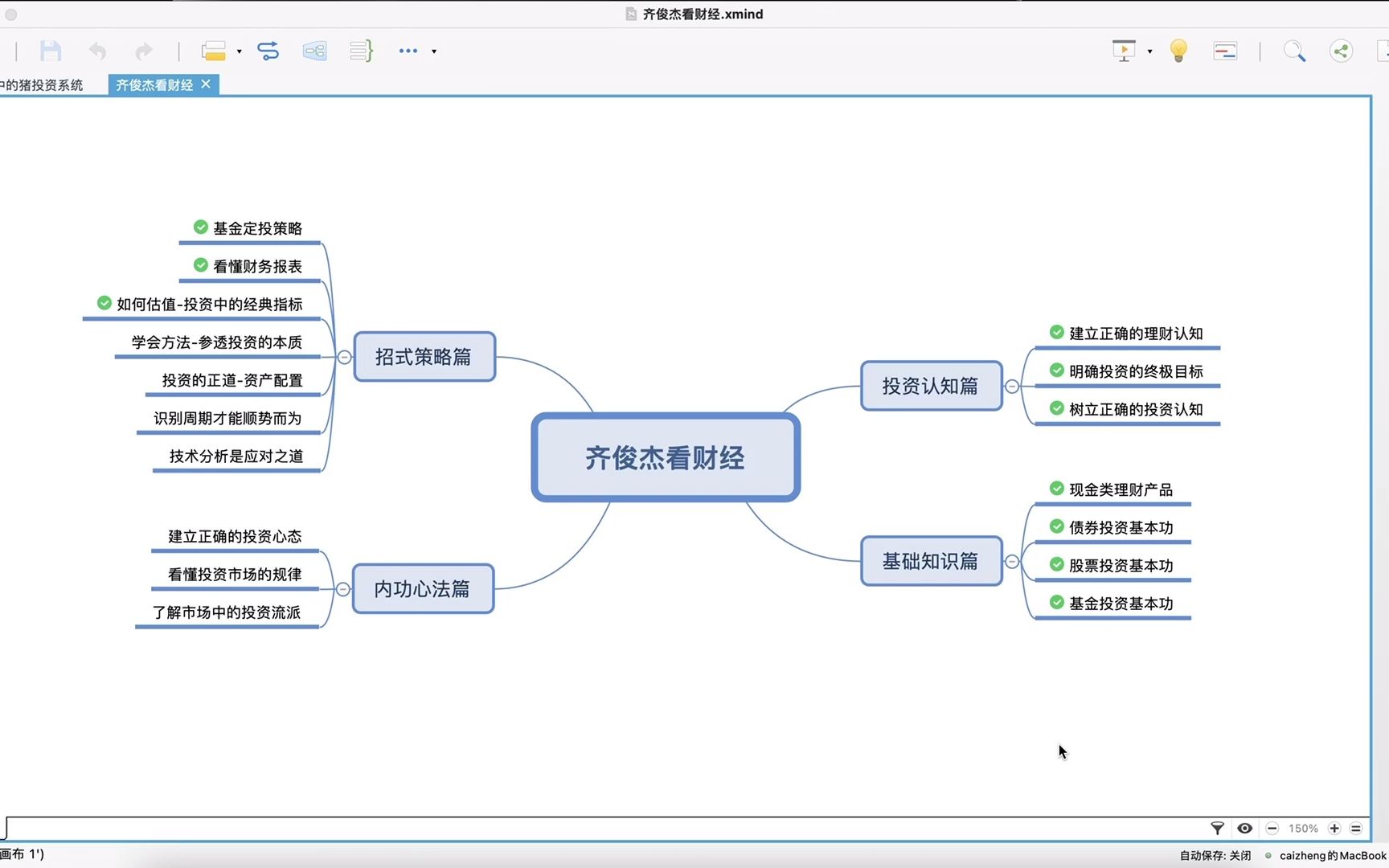This screenshot has width=1389, height=868.
Task: Open Gantt chart view icon
Action: pyautogui.click(x=1225, y=51)
